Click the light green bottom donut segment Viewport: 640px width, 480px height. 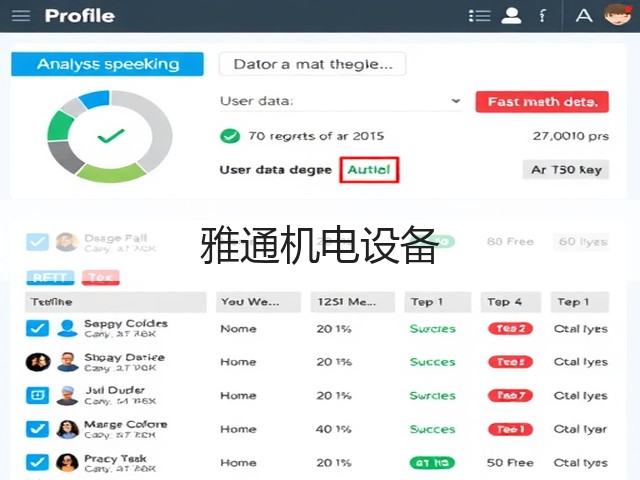pyautogui.click(x=111, y=173)
